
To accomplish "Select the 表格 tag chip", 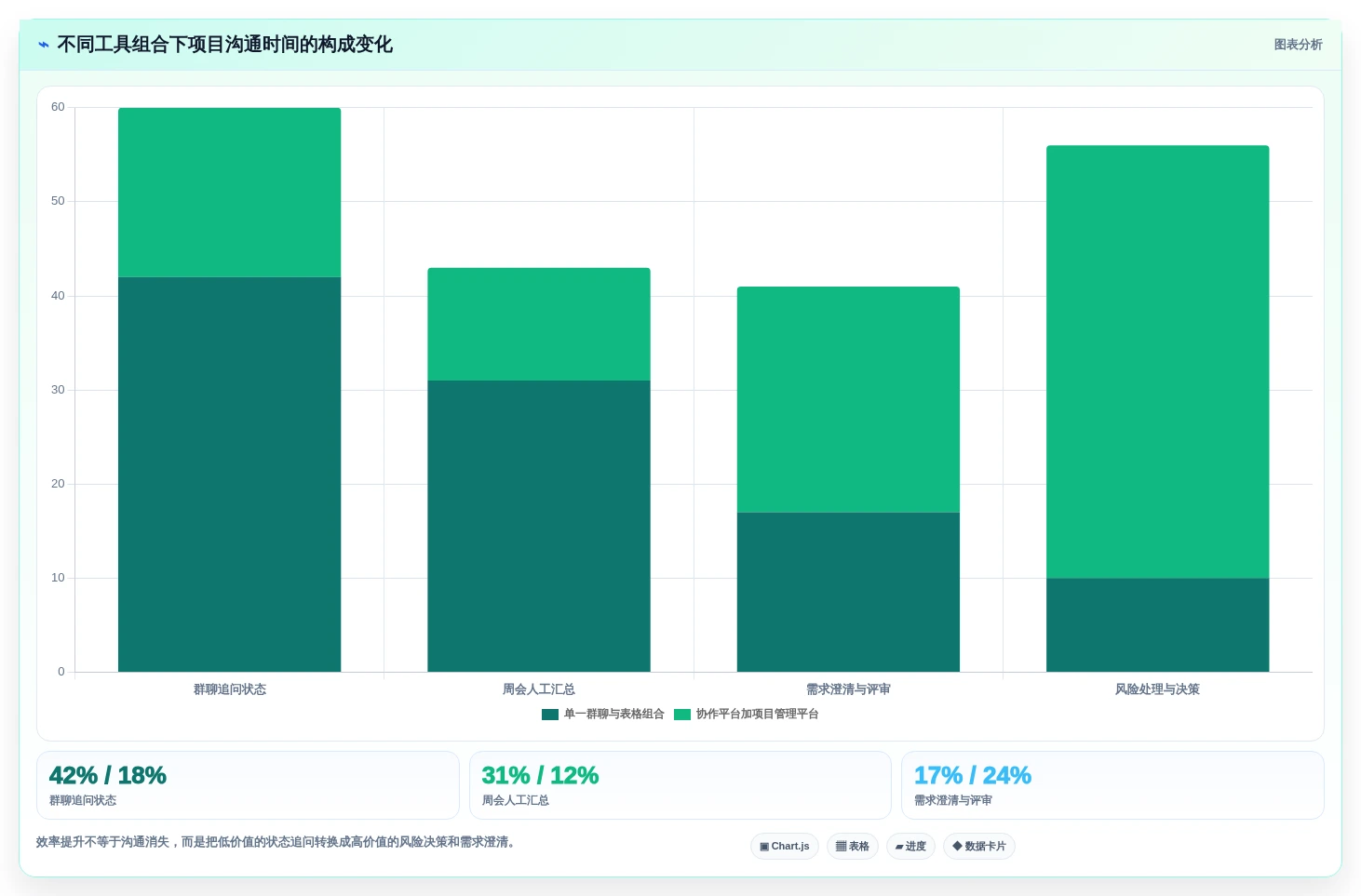I will [853, 847].
